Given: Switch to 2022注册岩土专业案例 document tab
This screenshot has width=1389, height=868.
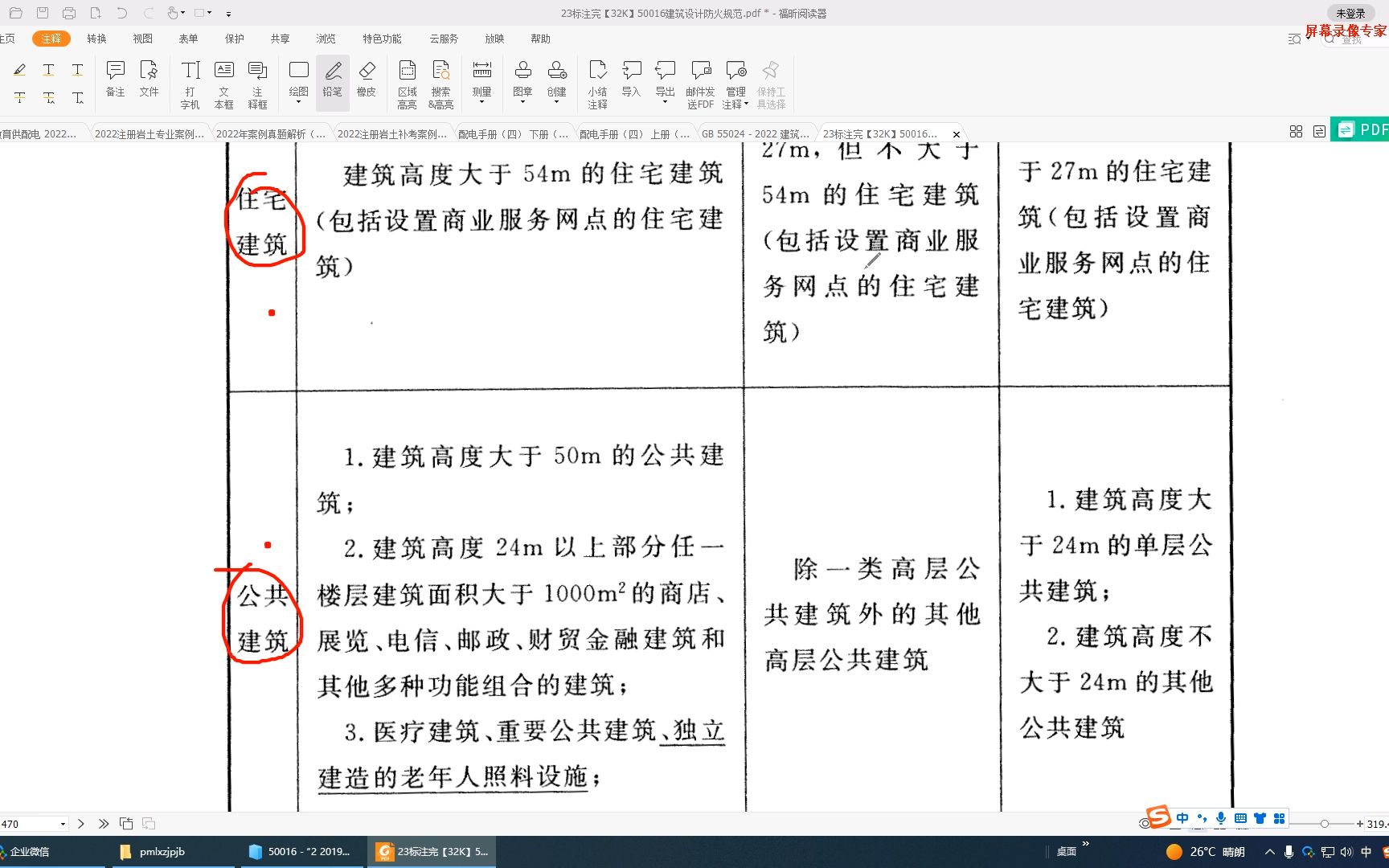Looking at the screenshot, I should coord(150,134).
